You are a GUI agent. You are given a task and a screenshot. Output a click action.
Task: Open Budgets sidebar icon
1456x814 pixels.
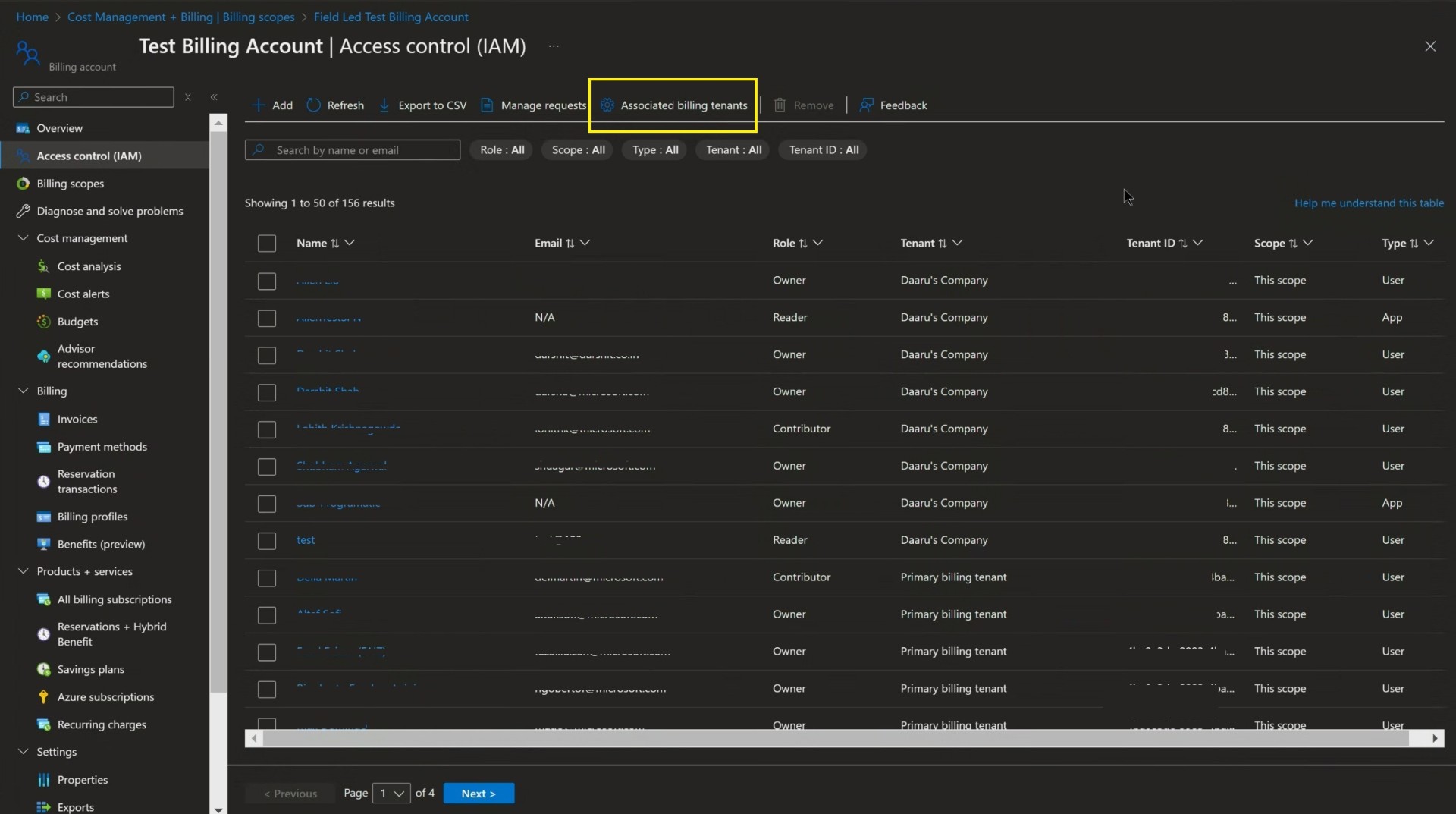44,322
